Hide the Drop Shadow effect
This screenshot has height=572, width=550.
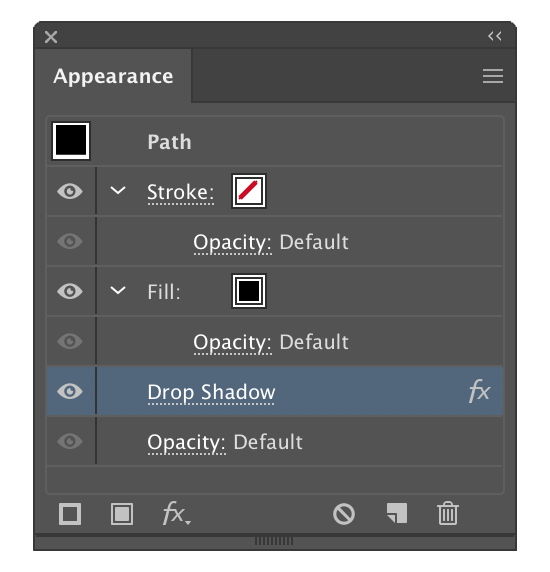click(x=70, y=391)
